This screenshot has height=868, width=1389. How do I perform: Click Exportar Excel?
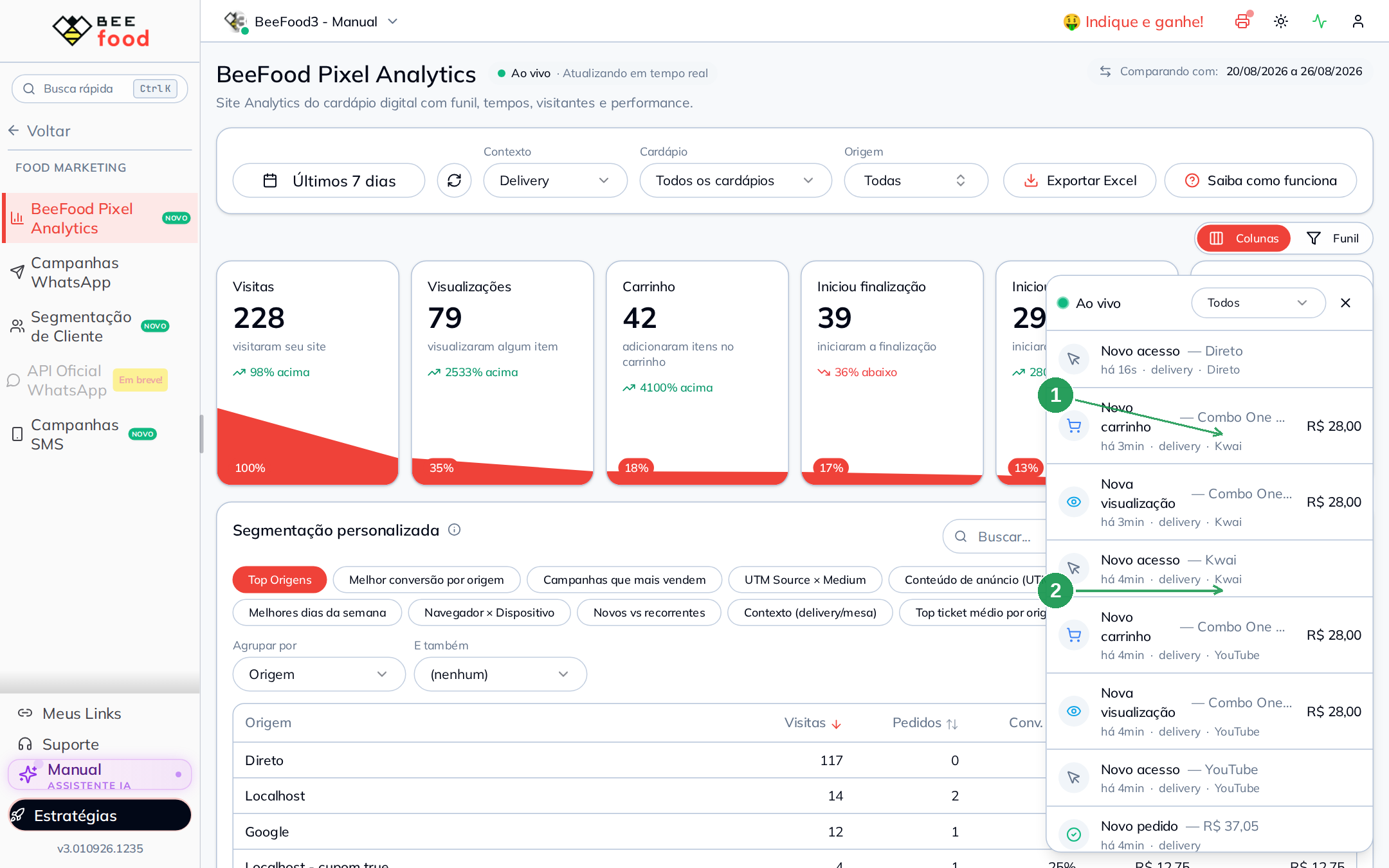pyautogui.click(x=1080, y=181)
